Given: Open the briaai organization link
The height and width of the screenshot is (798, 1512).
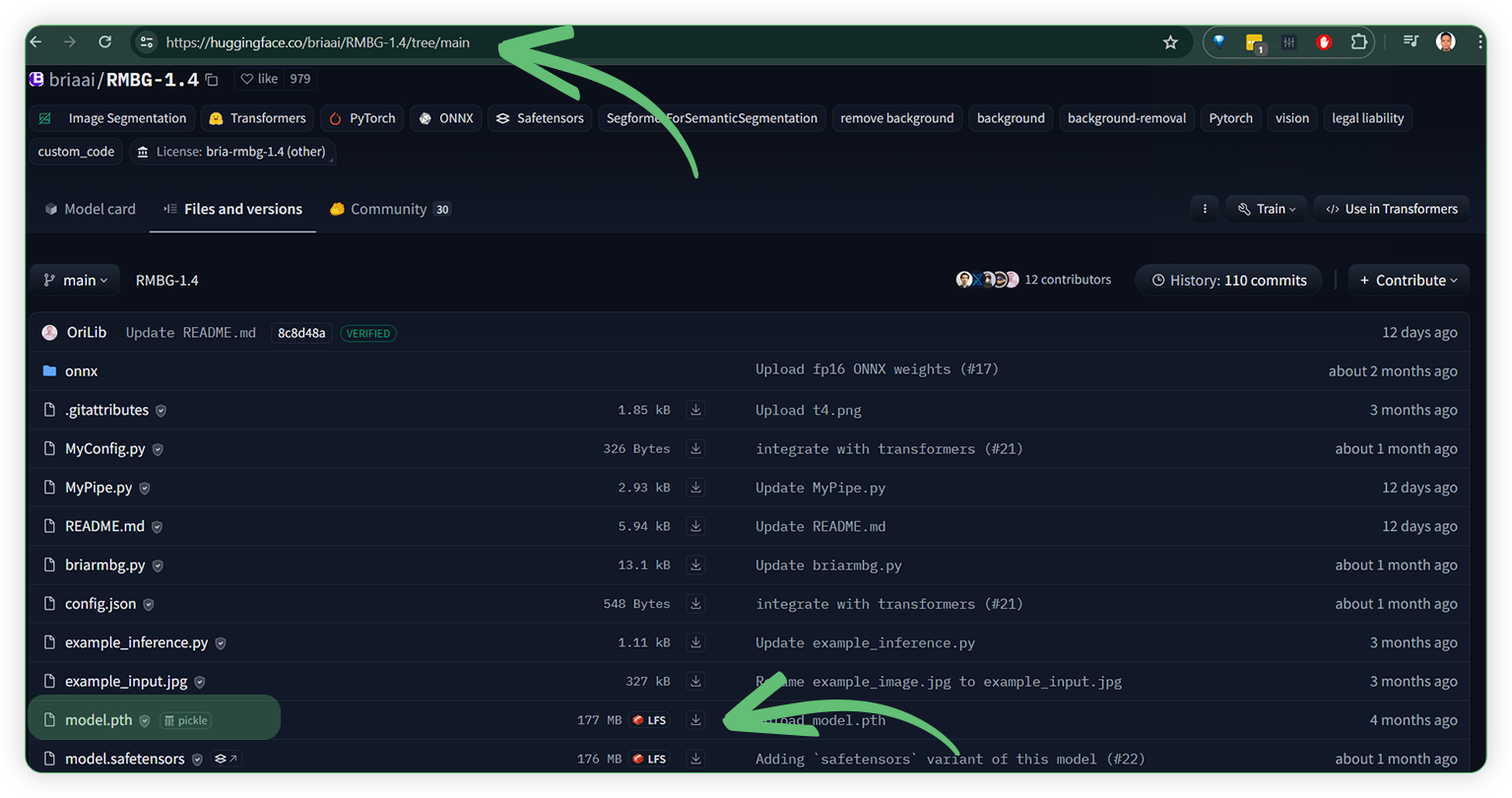Looking at the screenshot, I should tap(71, 80).
